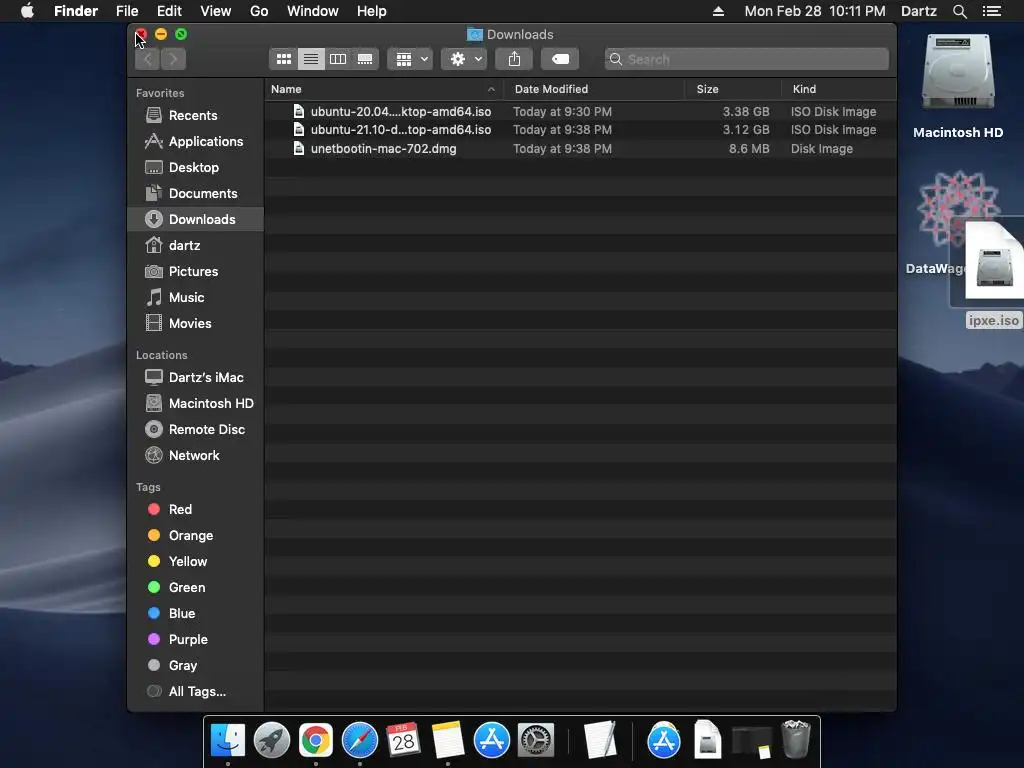
Task: Open Google Chrome from the Dock
Action: (x=315, y=740)
